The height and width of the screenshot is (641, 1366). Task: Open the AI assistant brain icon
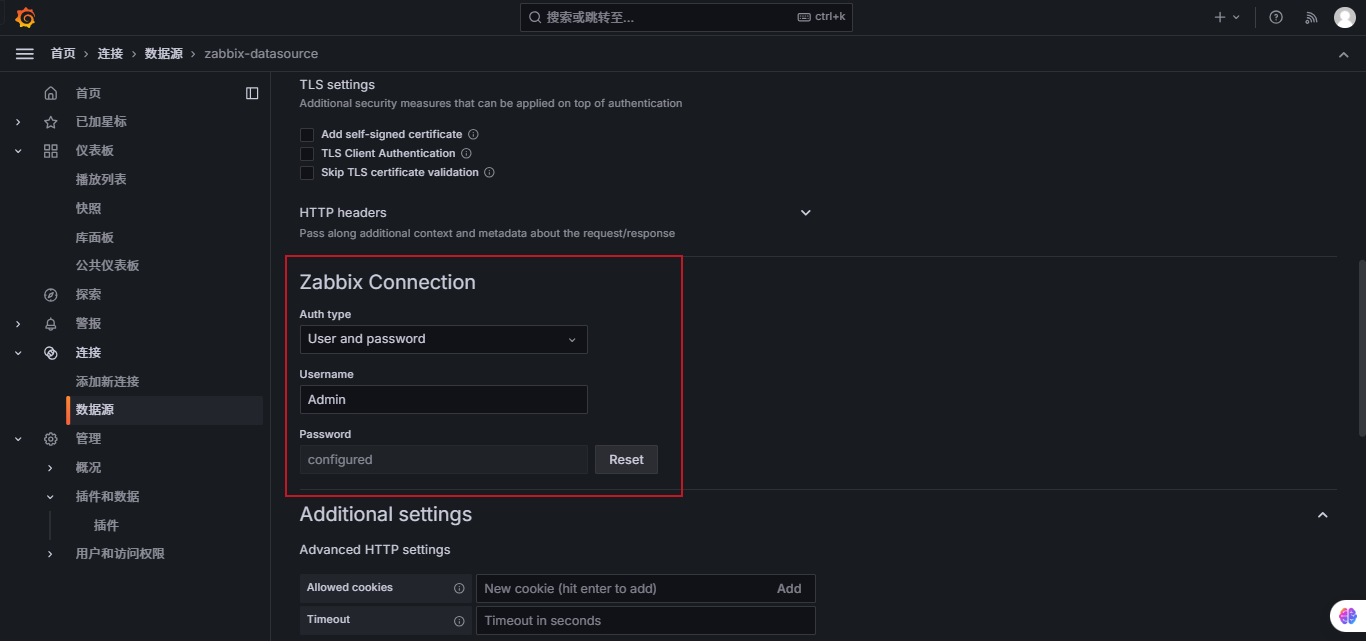pos(1347,617)
